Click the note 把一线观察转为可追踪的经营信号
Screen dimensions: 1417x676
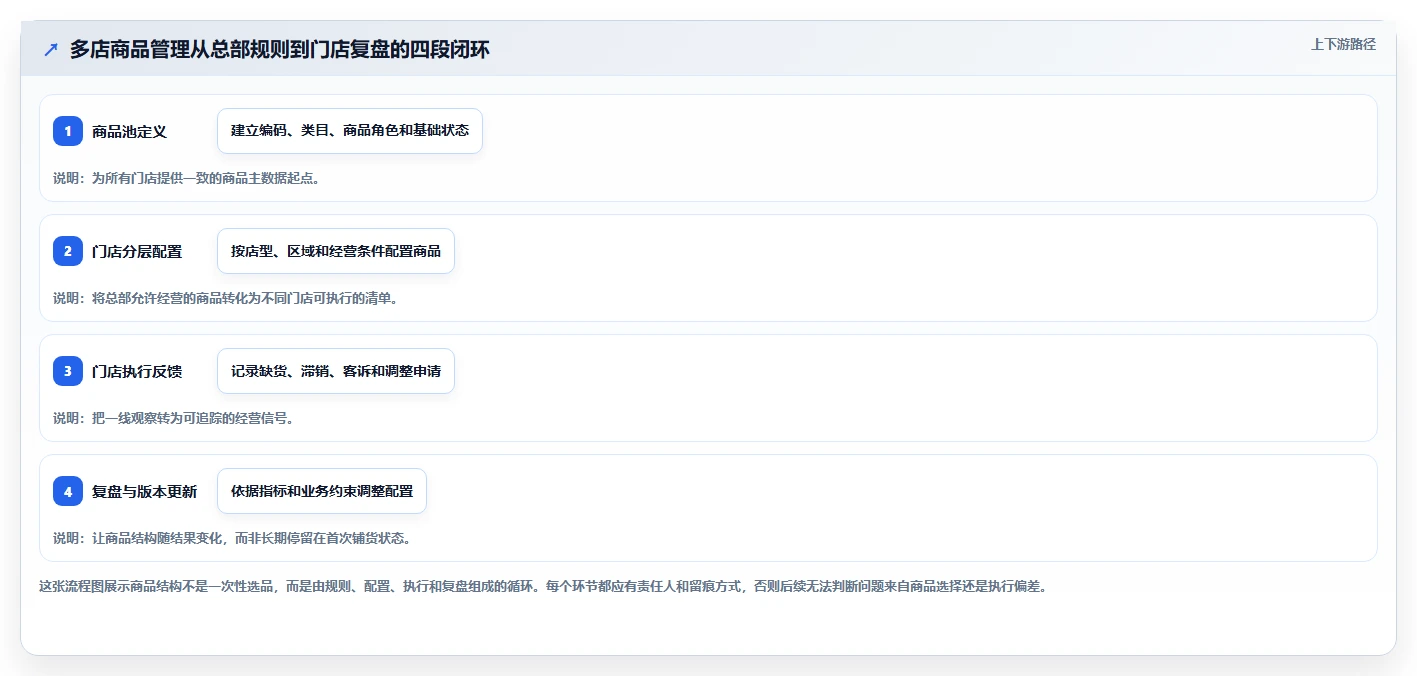point(173,418)
